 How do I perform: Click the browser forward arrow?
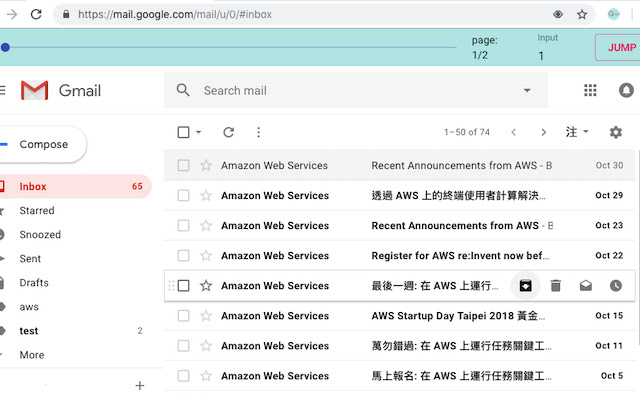12,14
